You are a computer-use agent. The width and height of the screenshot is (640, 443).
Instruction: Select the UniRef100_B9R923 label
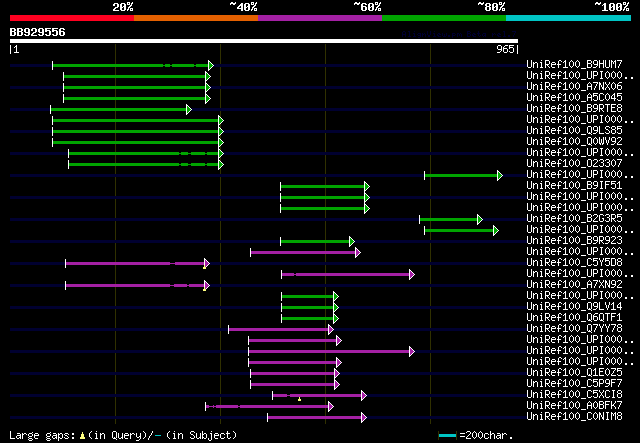[x=574, y=240]
